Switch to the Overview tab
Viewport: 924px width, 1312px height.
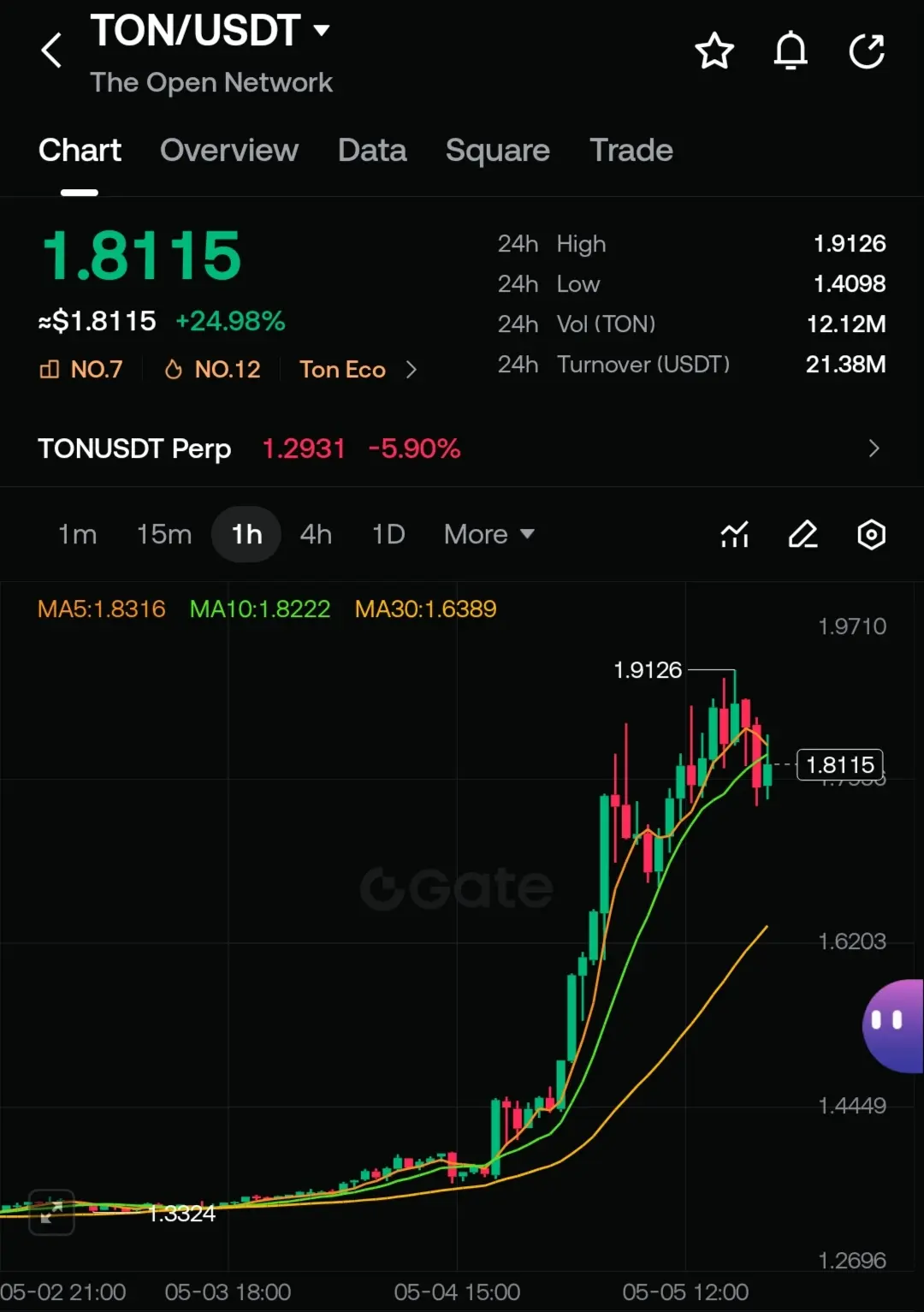point(229,151)
